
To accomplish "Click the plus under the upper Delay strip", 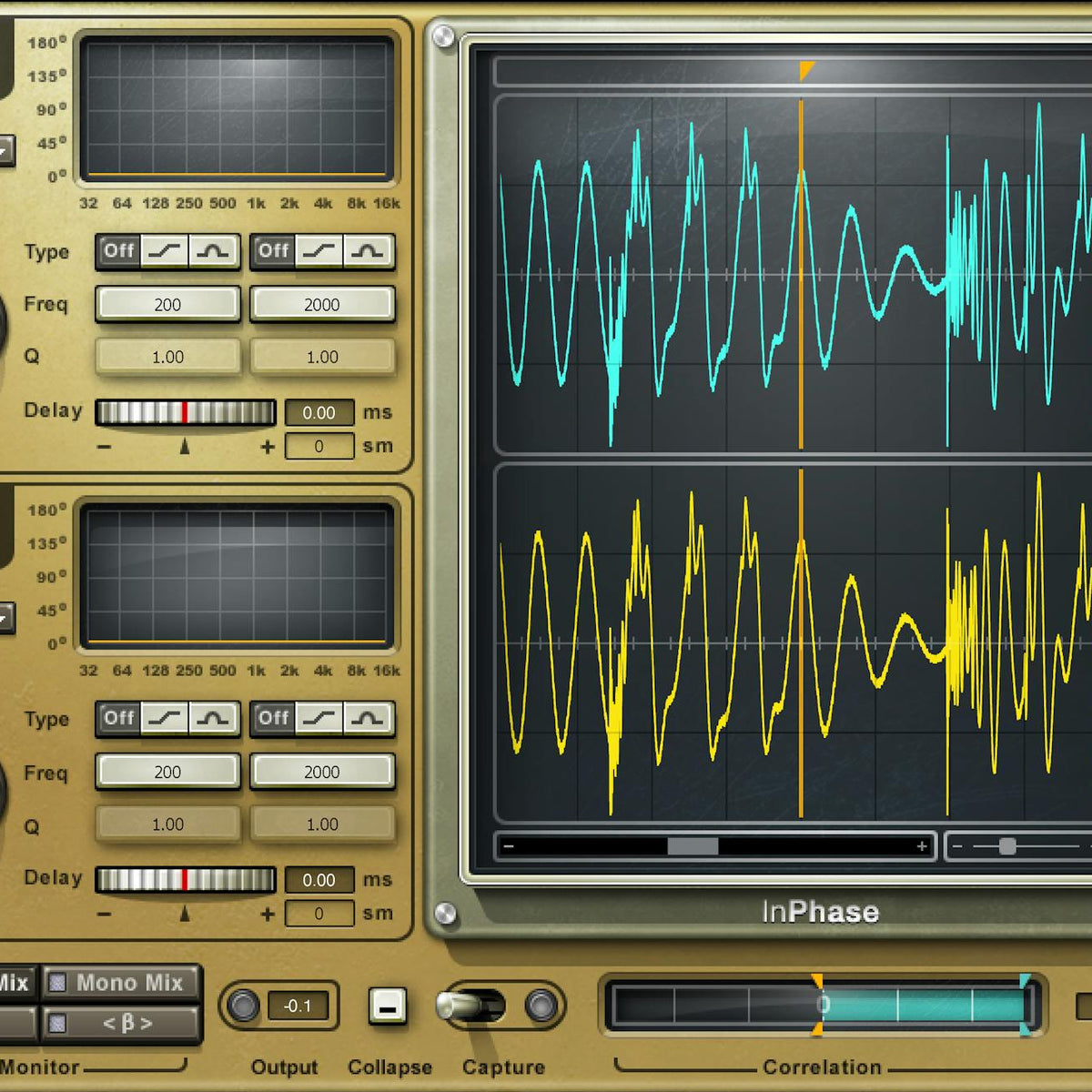I will click(268, 447).
